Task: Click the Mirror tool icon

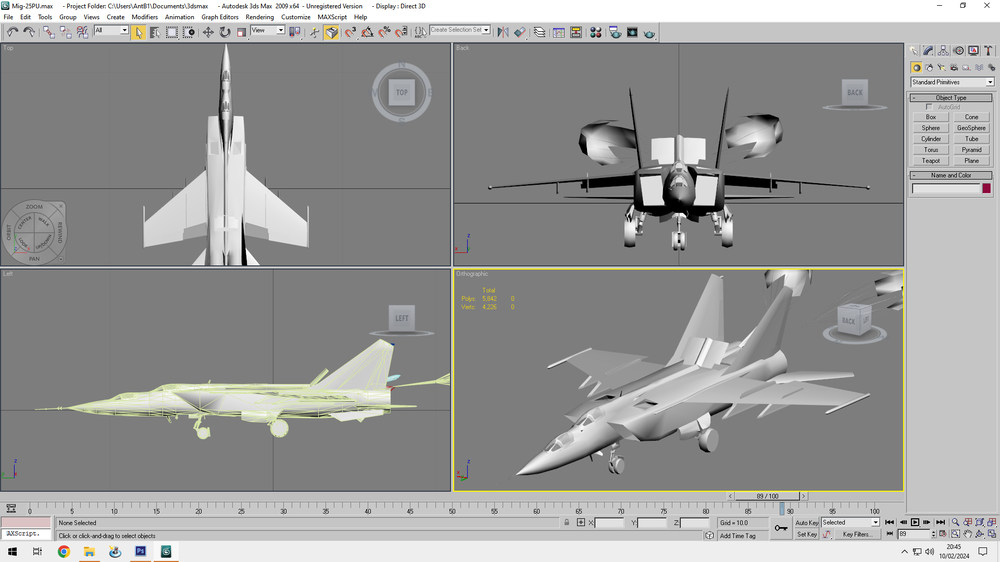Action: 503,32
